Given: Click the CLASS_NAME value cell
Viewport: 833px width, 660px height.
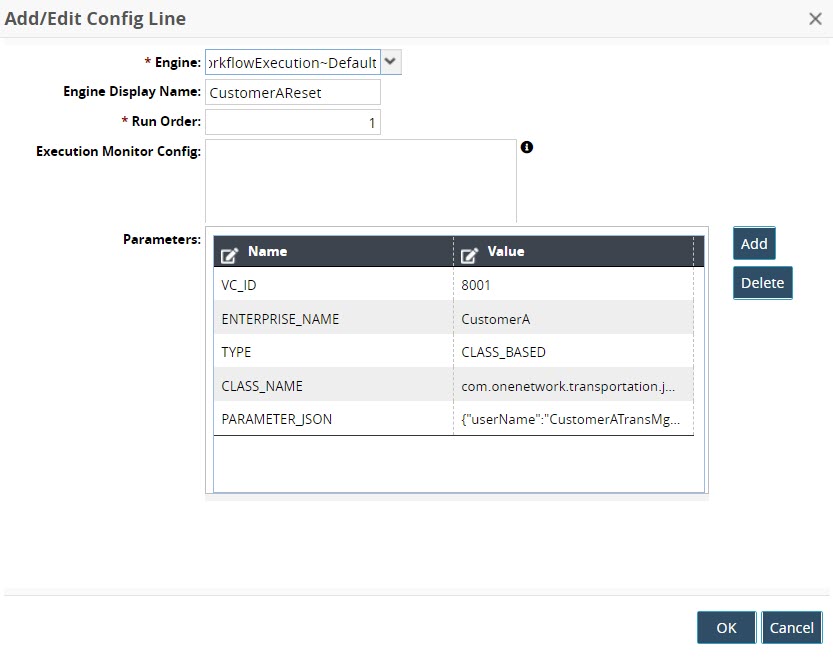Looking at the screenshot, I should (573, 386).
